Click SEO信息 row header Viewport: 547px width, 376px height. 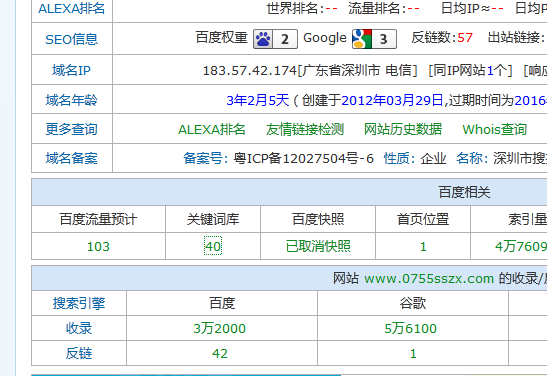72,39
